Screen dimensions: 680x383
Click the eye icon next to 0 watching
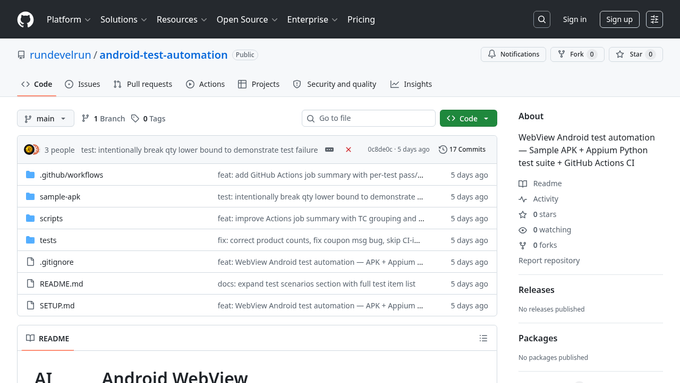(523, 230)
